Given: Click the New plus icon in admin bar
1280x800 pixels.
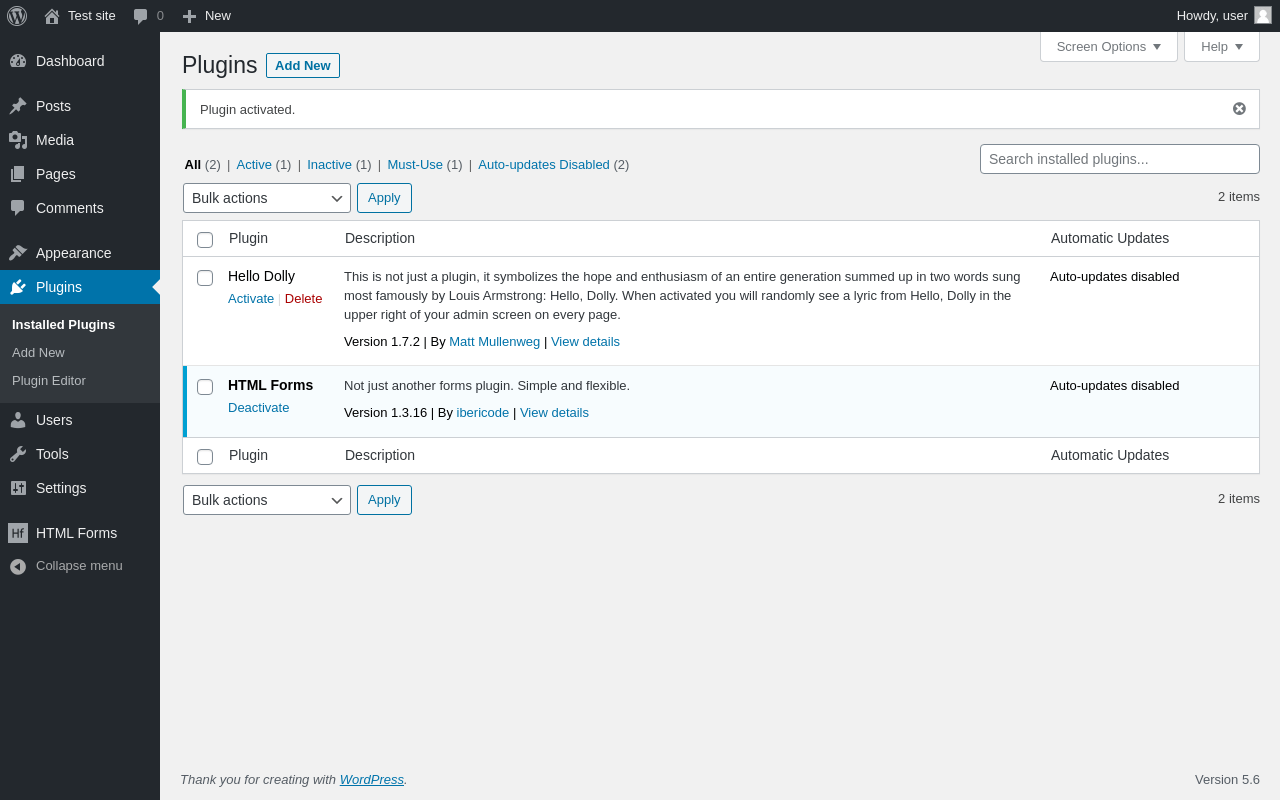Looking at the screenshot, I should click(x=189, y=16).
